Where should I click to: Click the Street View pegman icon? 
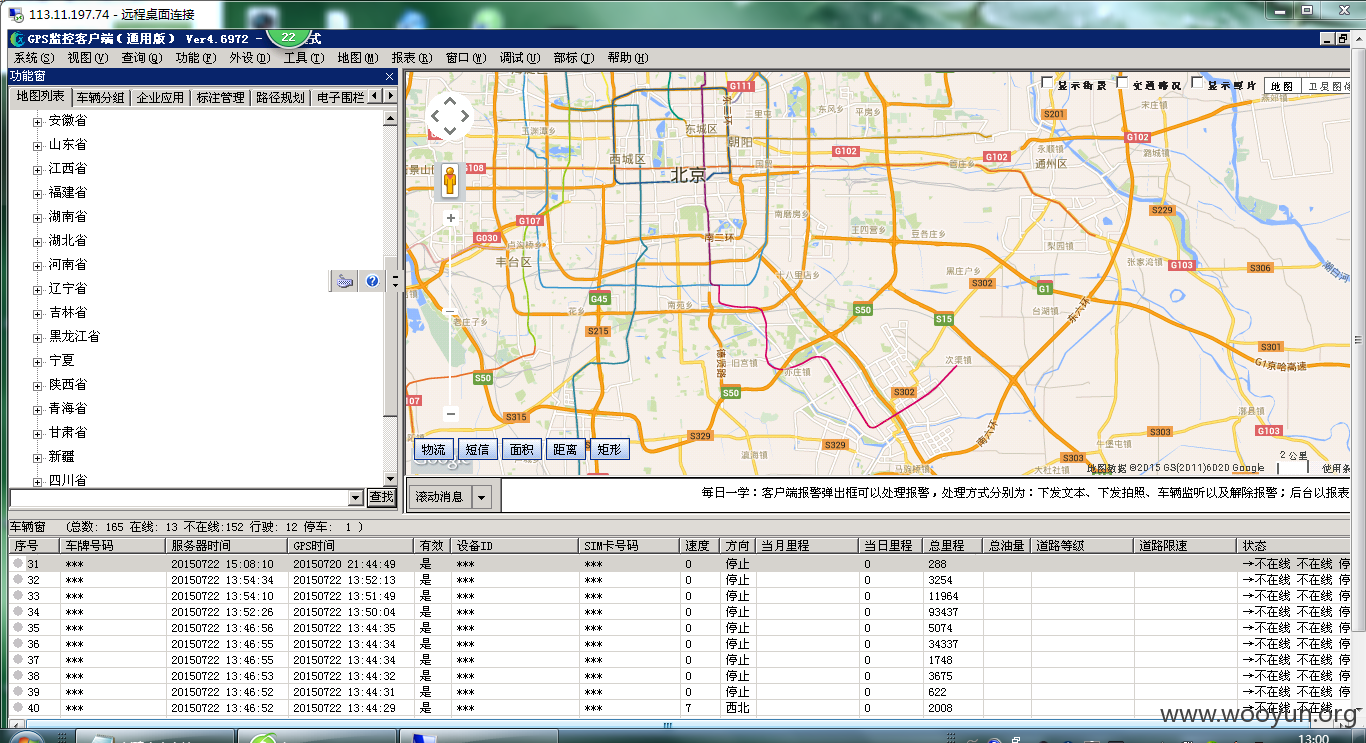[x=450, y=181]
